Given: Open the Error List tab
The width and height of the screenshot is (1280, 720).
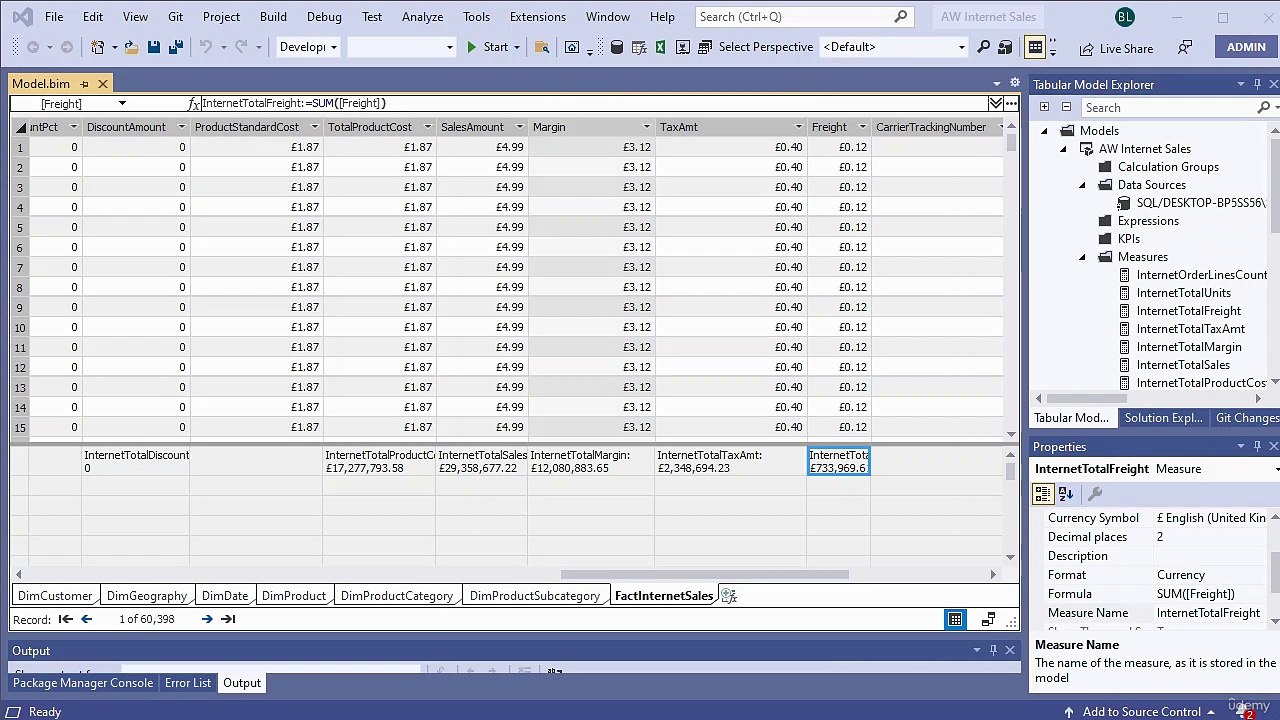Looking at the screenshot, I should [x=188, y=683].
